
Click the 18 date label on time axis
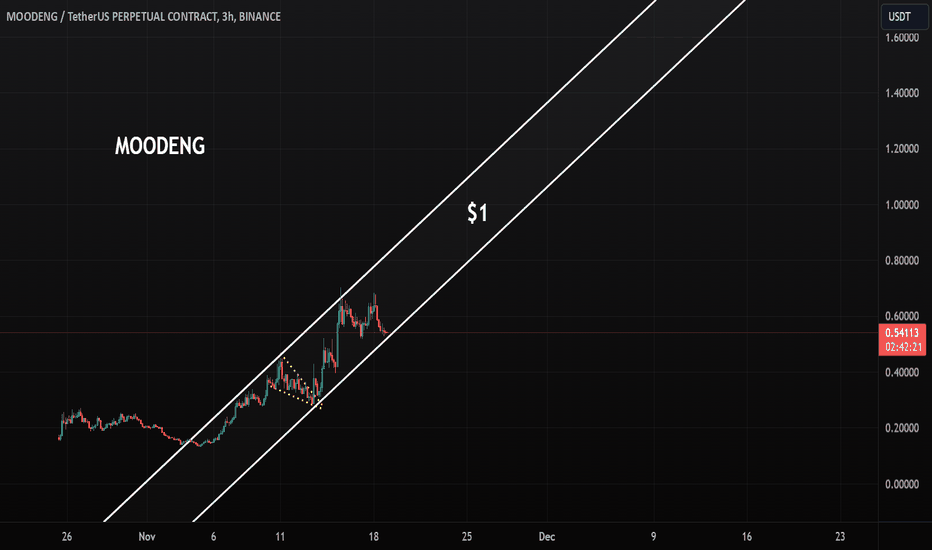(x=373, y=536)
